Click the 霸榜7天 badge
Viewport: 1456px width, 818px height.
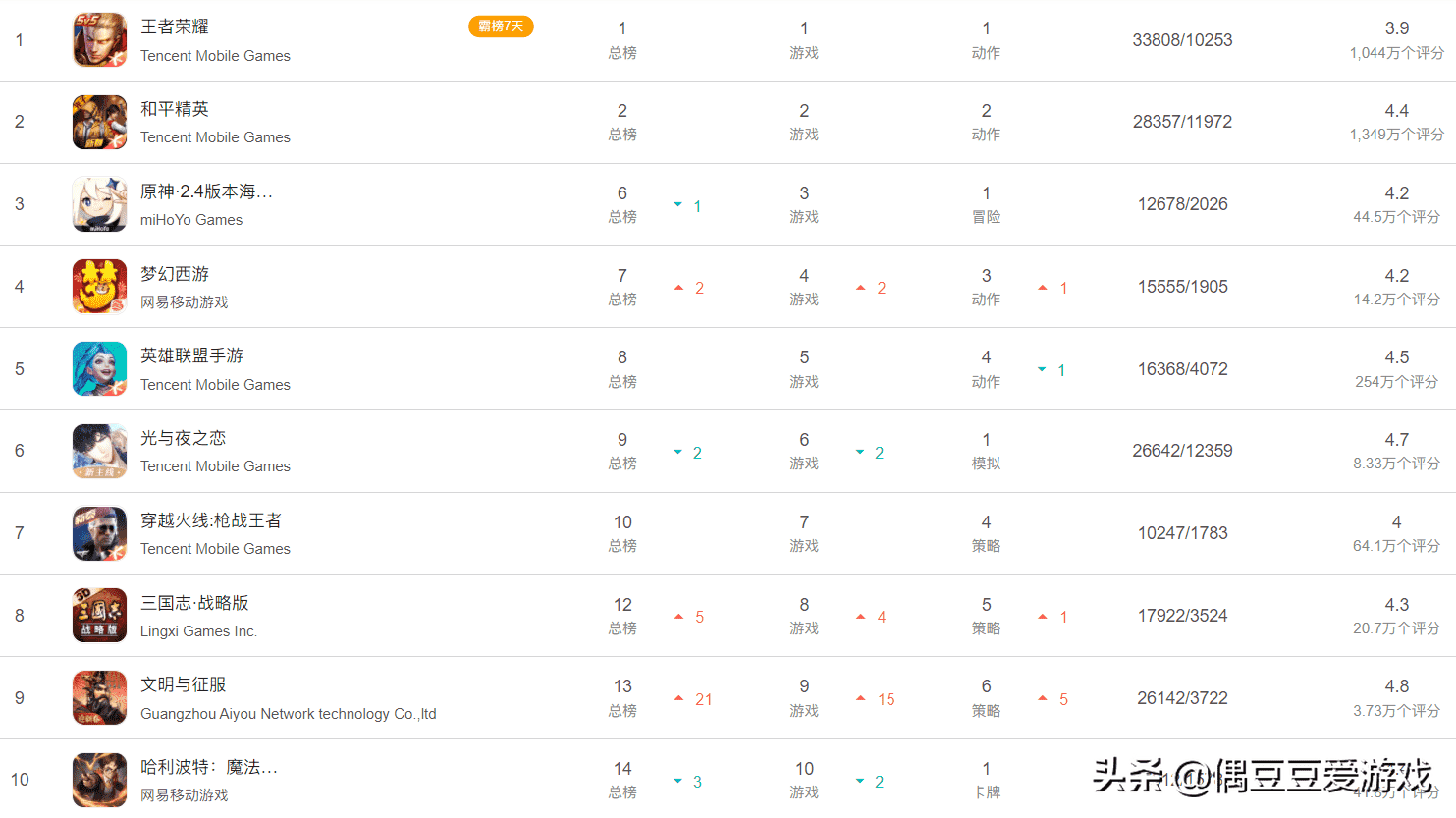501,27
